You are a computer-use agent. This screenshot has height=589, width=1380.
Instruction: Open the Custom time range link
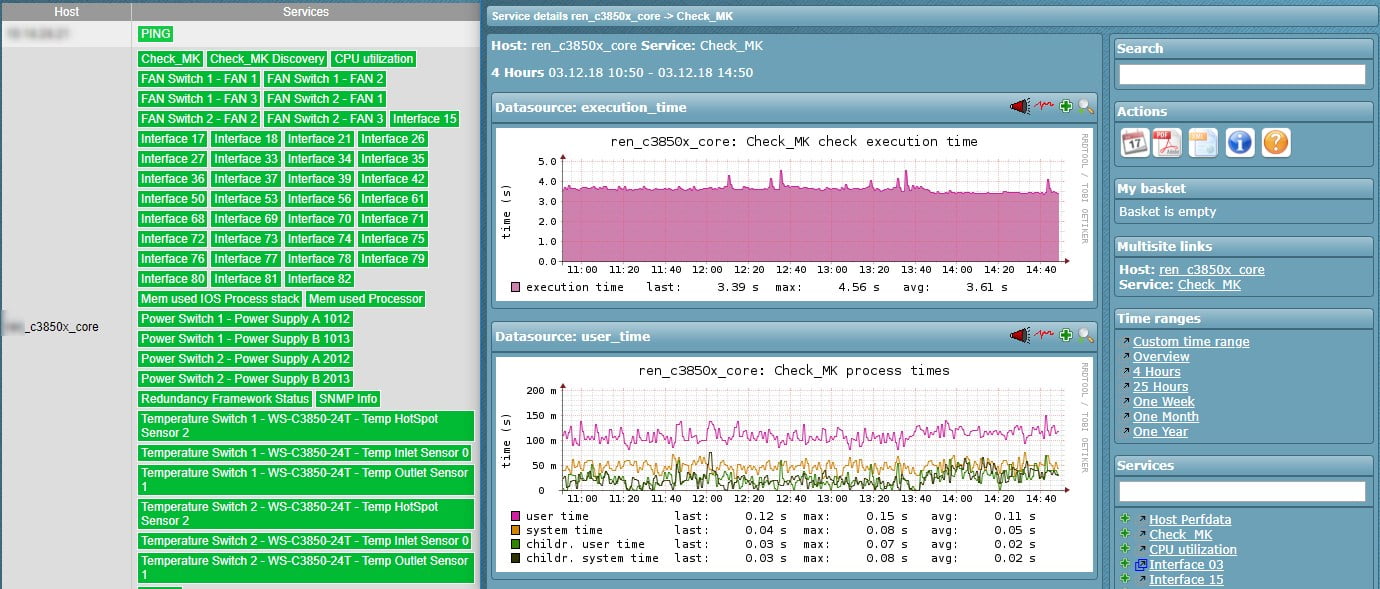point(1190,342)
